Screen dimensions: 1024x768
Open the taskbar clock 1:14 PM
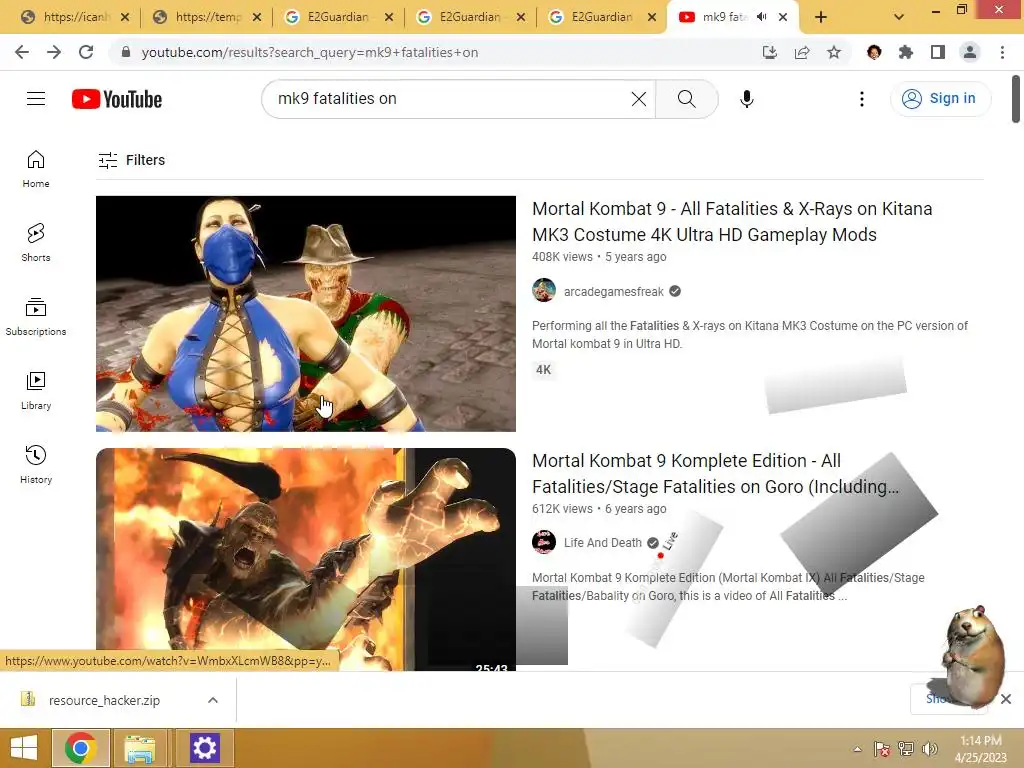click(x=980, y=748)
